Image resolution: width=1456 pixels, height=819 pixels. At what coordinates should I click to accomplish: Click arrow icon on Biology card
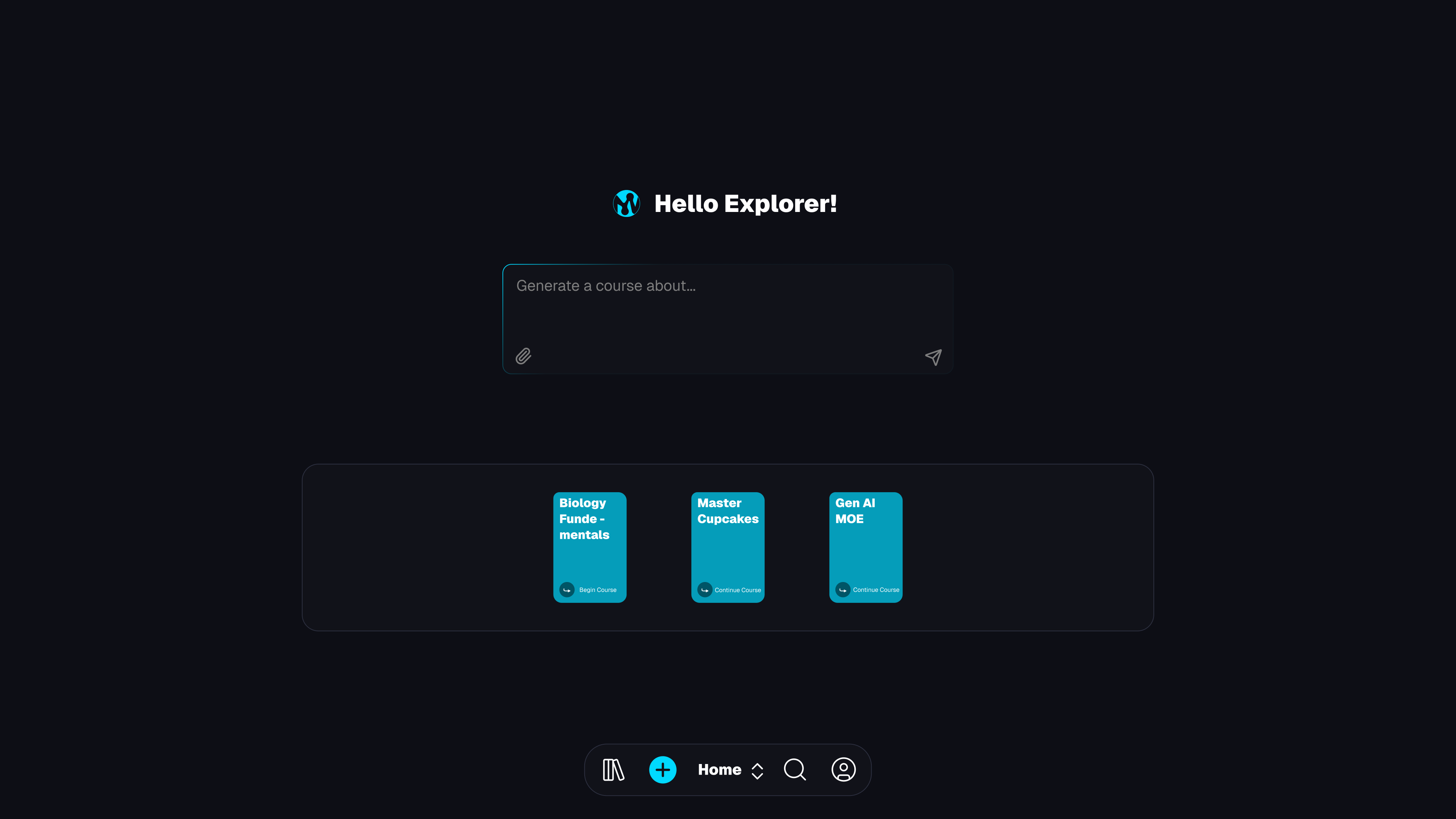(567, 590)
